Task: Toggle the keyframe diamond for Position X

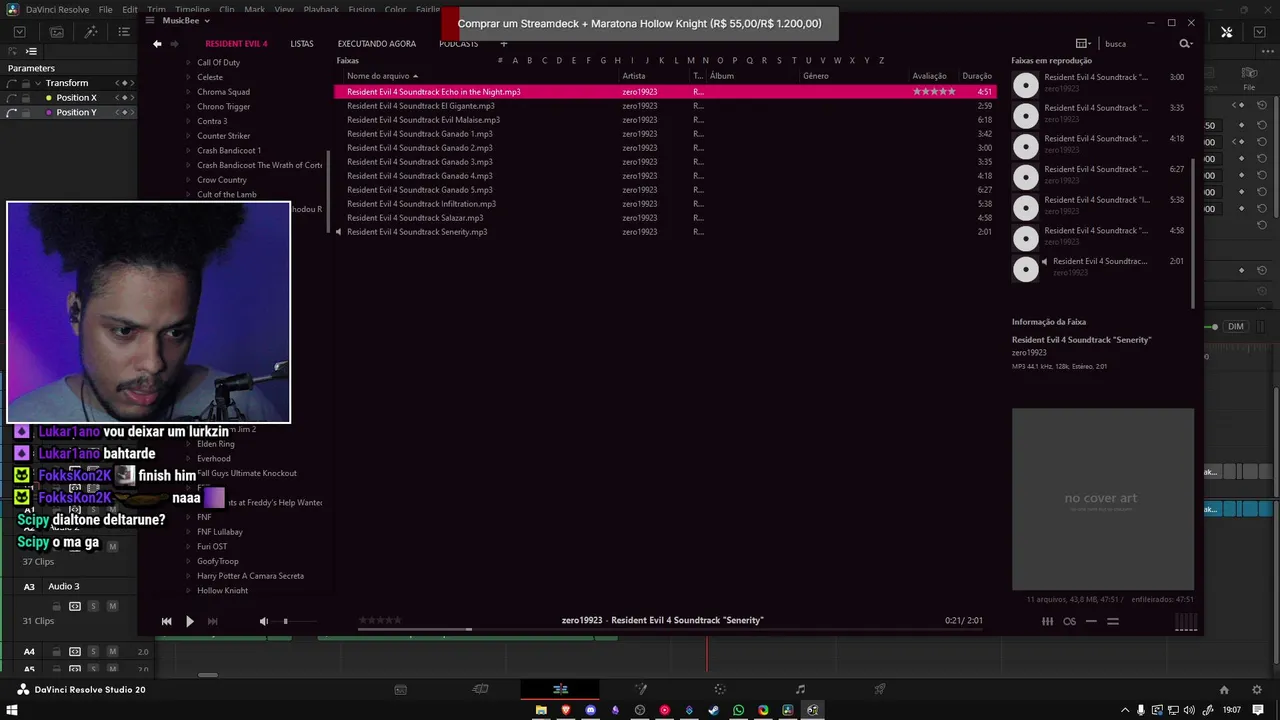Action: coord(125,98)
